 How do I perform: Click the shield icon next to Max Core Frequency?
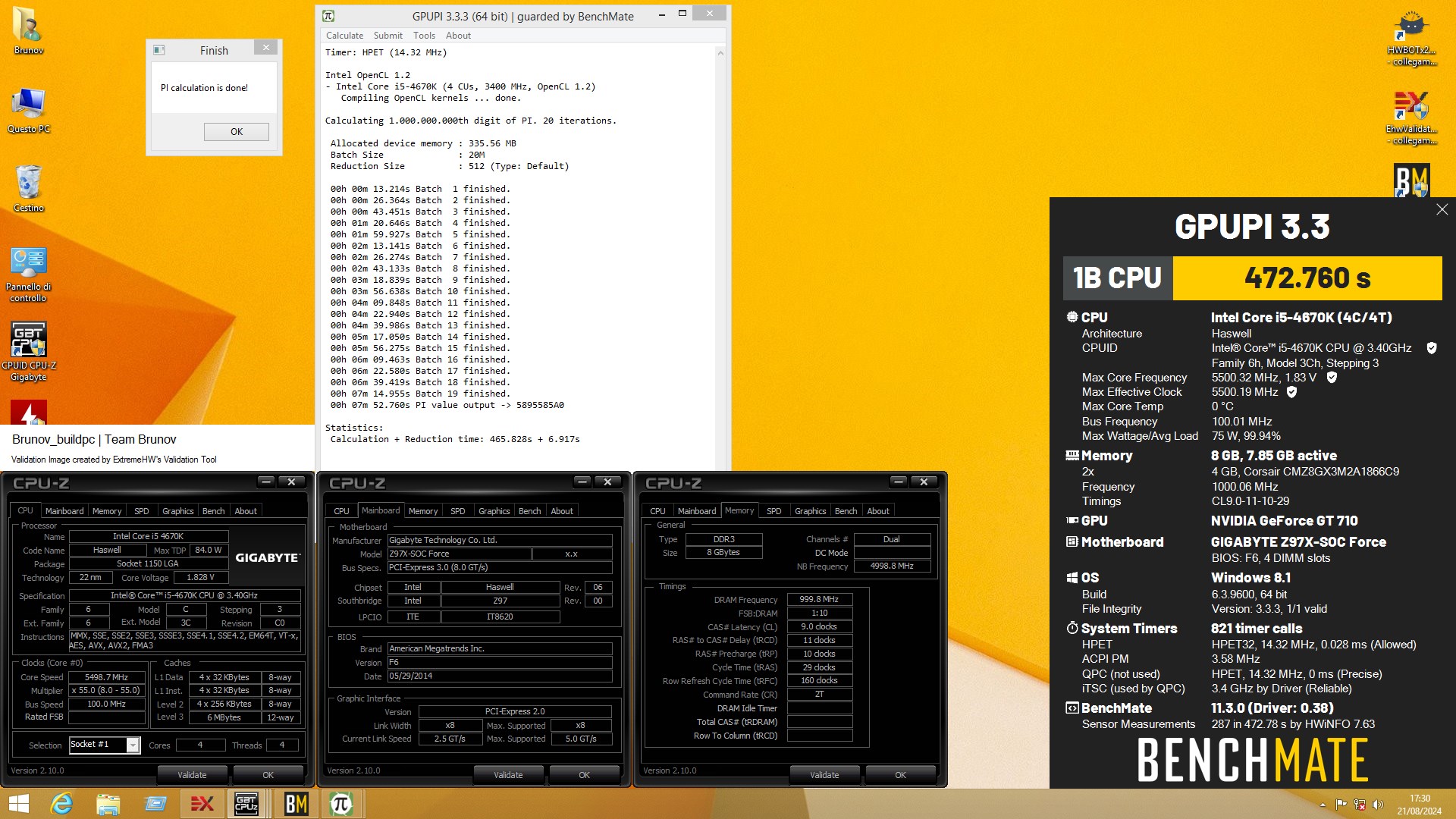[x=1332, y=377]
